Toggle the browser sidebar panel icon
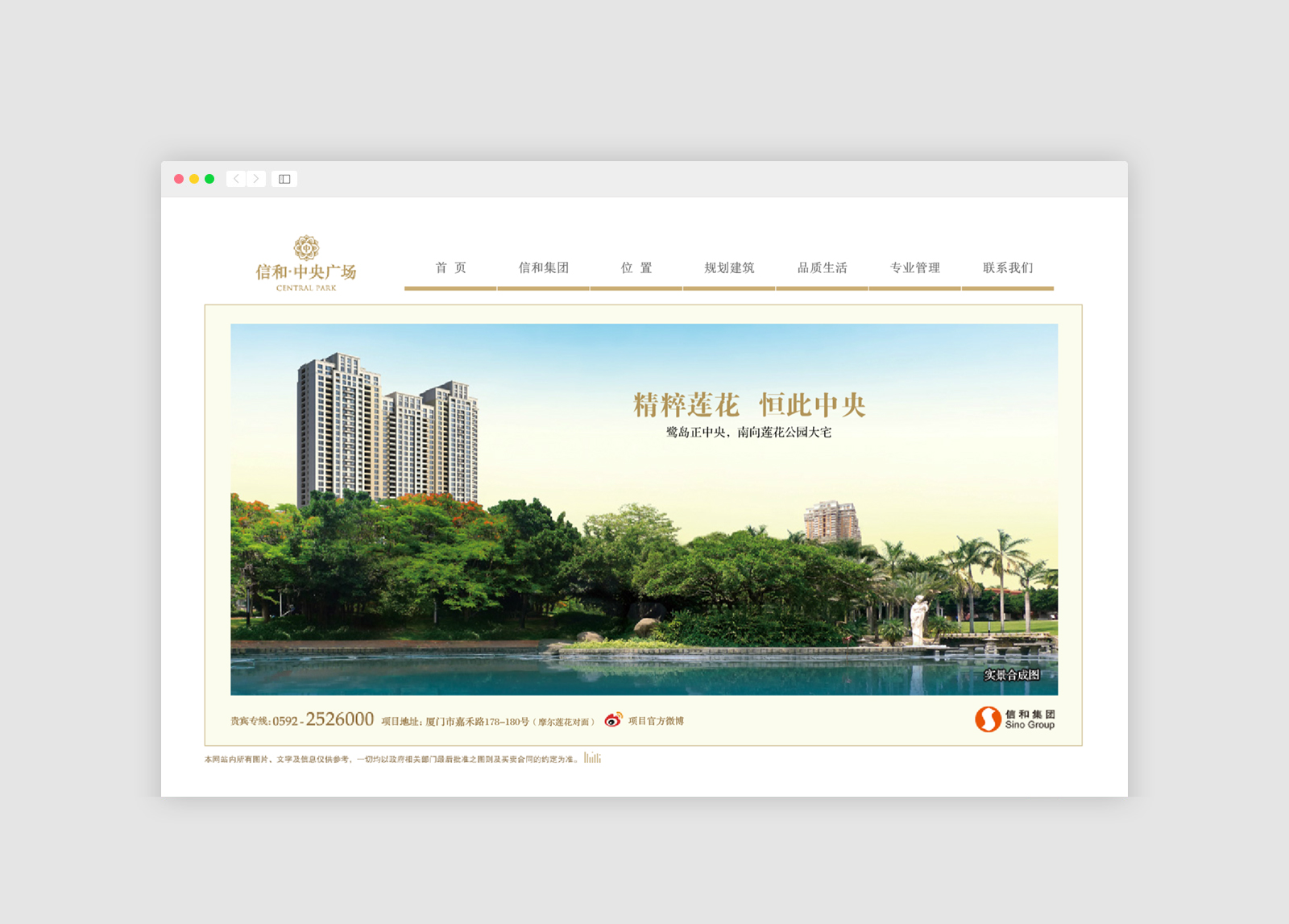1289x924 pixels. (x=284, y=179)
